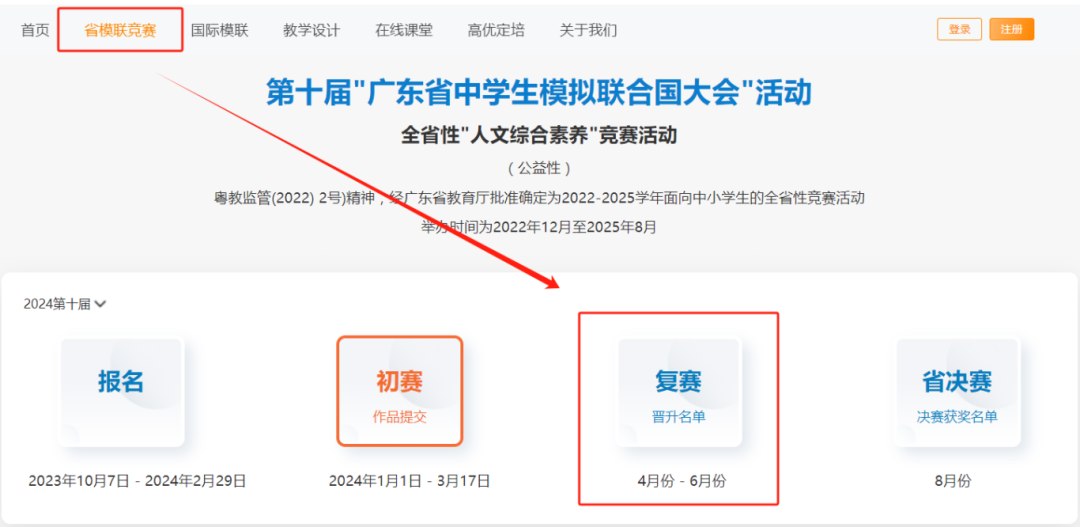Screen dimensions: 1080x527
Task: Go to the 首页 home page
Action: point(35,30)
